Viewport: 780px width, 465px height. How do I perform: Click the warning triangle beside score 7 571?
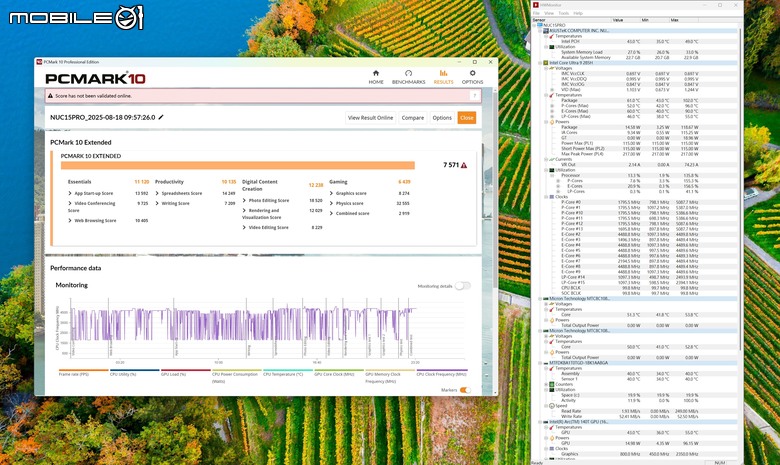[464, 165]
